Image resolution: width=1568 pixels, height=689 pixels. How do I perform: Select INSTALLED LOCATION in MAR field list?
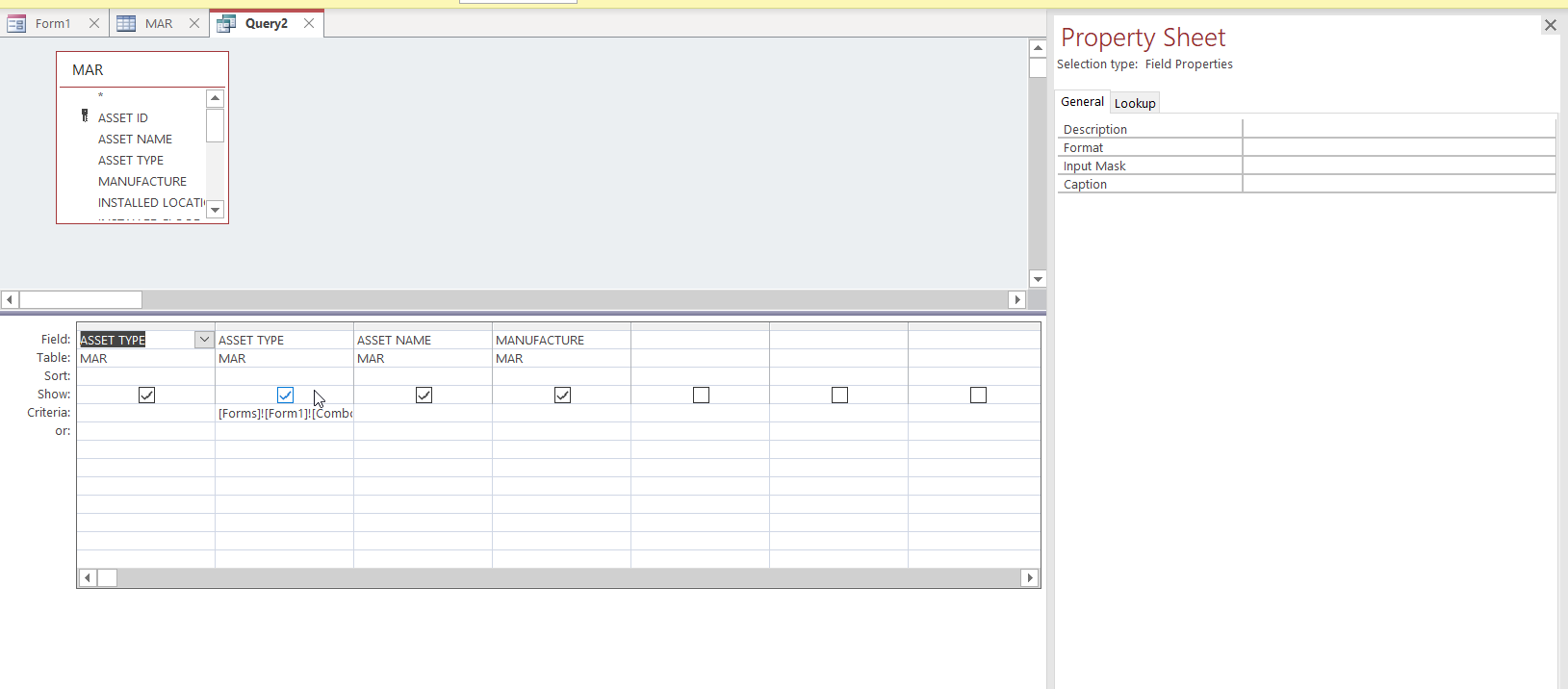pos(151,203)
